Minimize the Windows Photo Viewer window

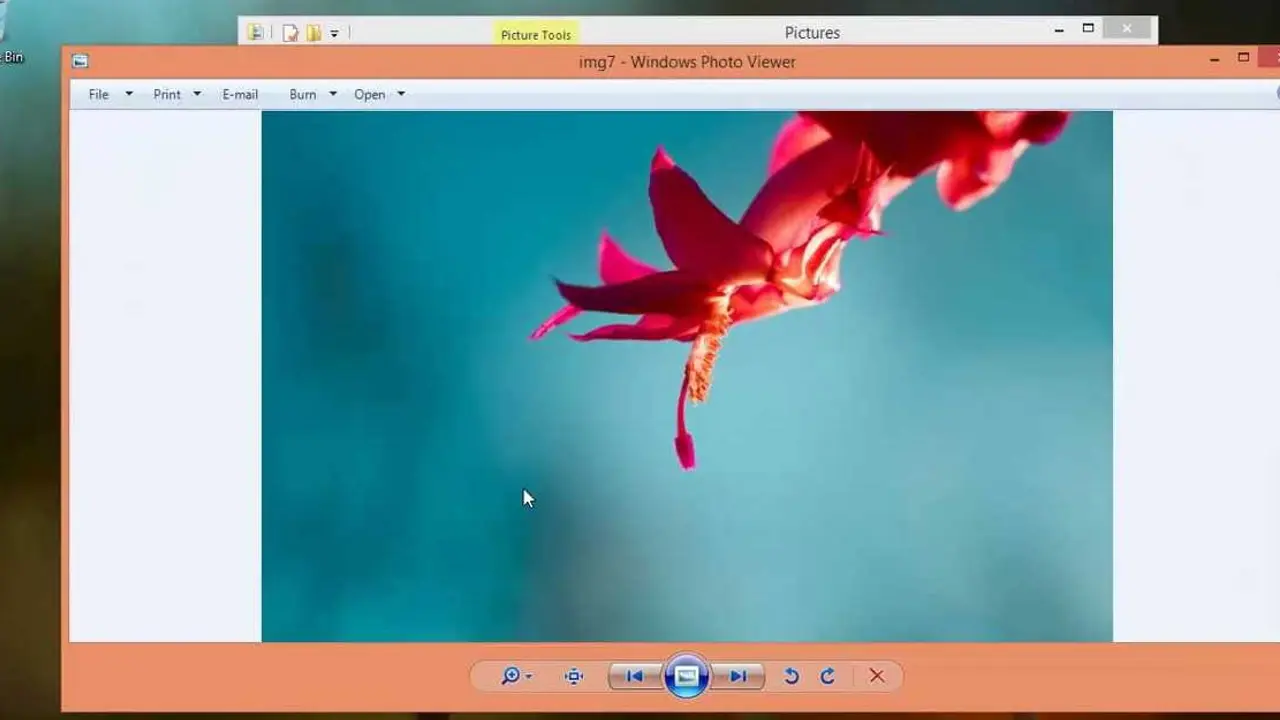point(1214,60)
